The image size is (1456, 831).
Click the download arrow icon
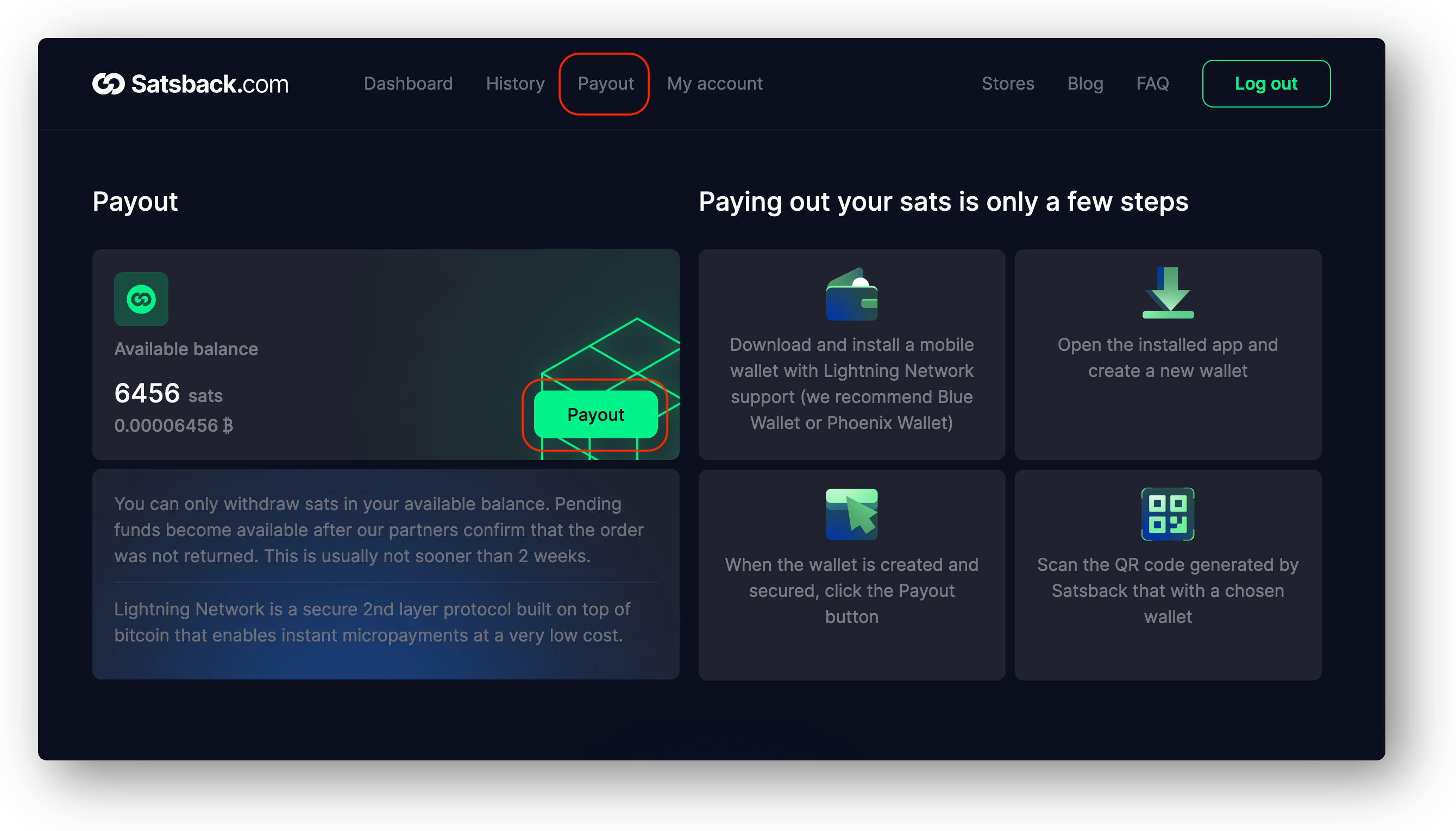1168,293
